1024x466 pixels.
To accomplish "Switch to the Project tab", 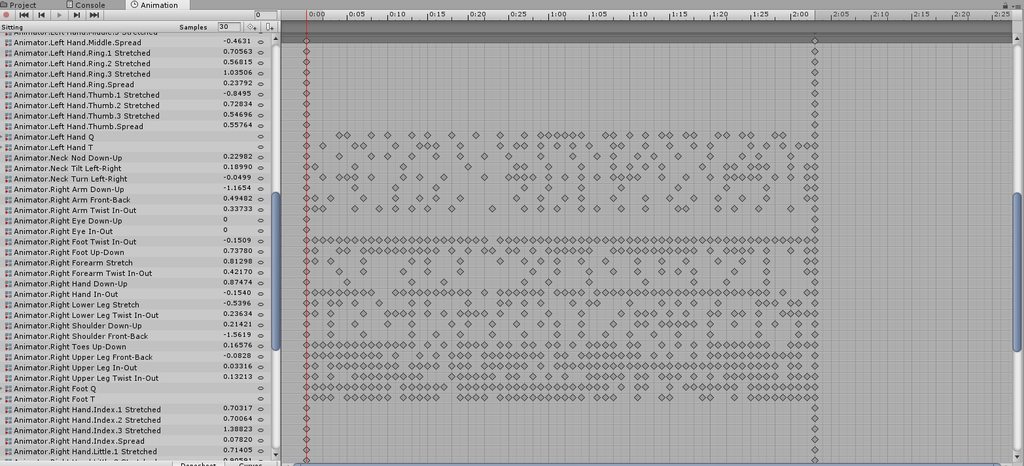I will tap(22, 5).
